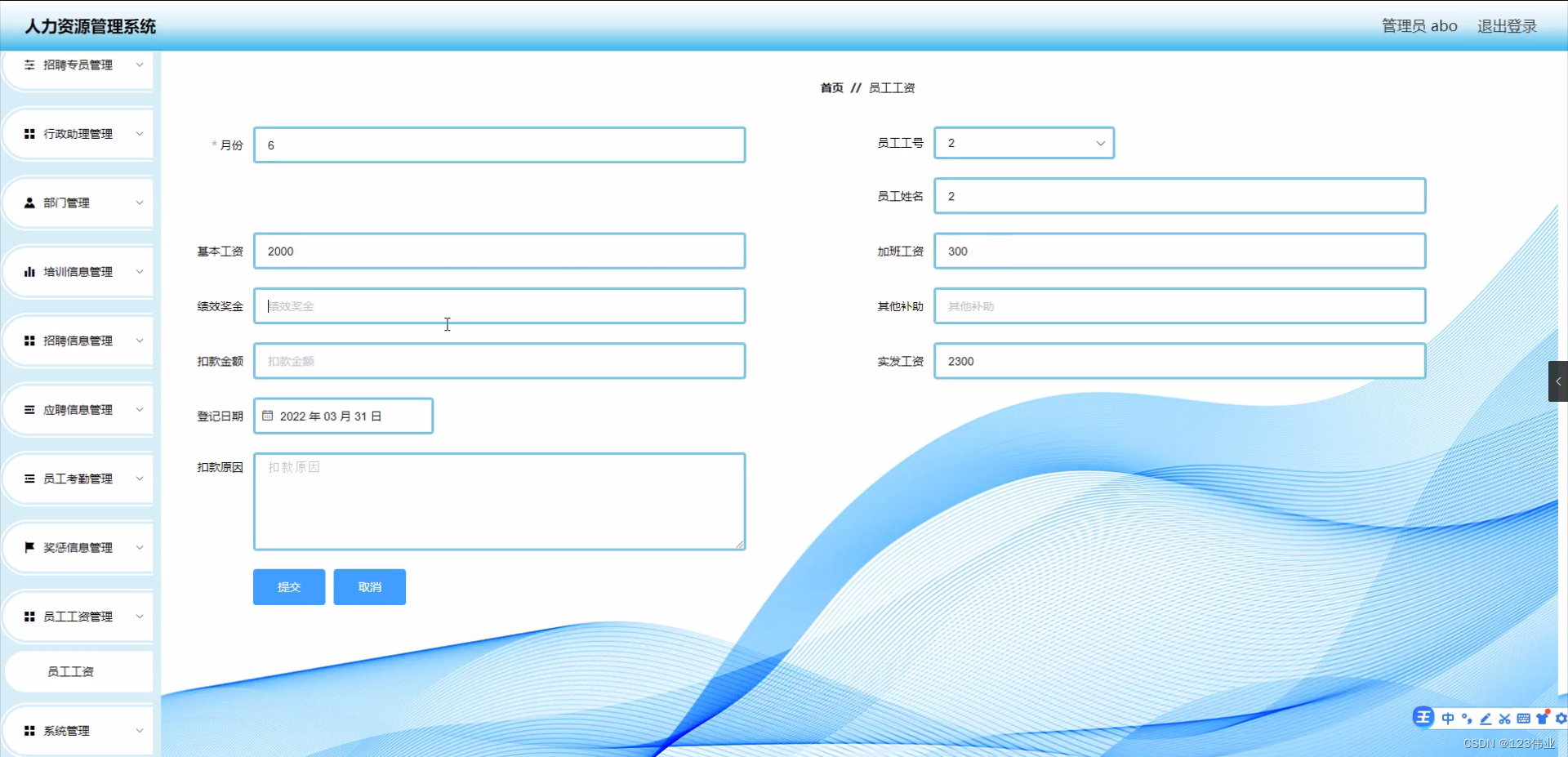Open the 行政助理管理 sidebar section icon

[28, 133]
